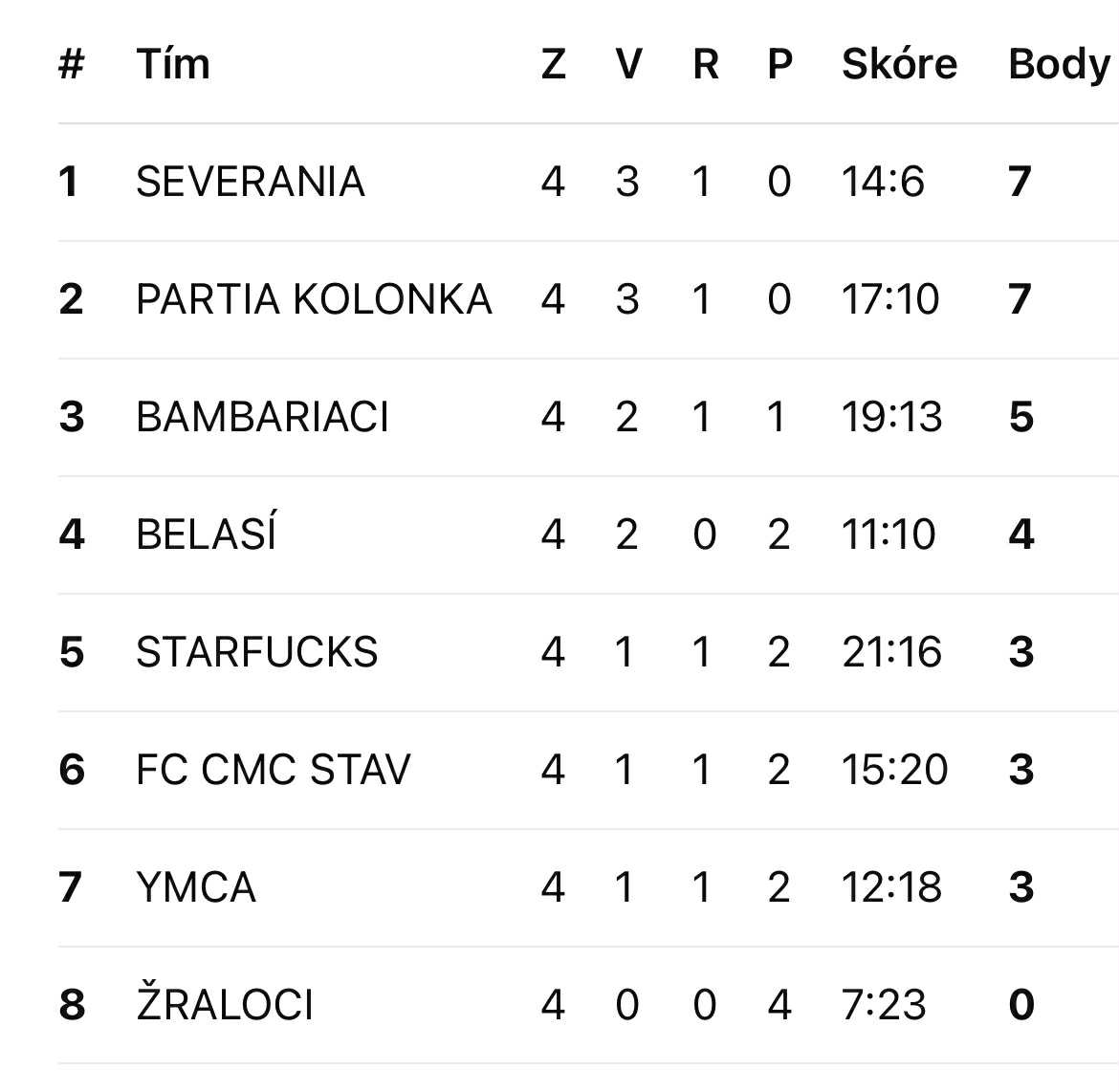The height and width of the screenshot is (1092, 1119).
Task: Click the 14:6 score of SEVERANIA
Action: tap(883, 182)
